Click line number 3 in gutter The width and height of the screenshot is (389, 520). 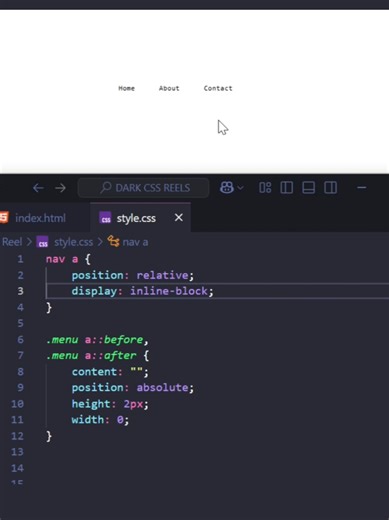point(20,291)
